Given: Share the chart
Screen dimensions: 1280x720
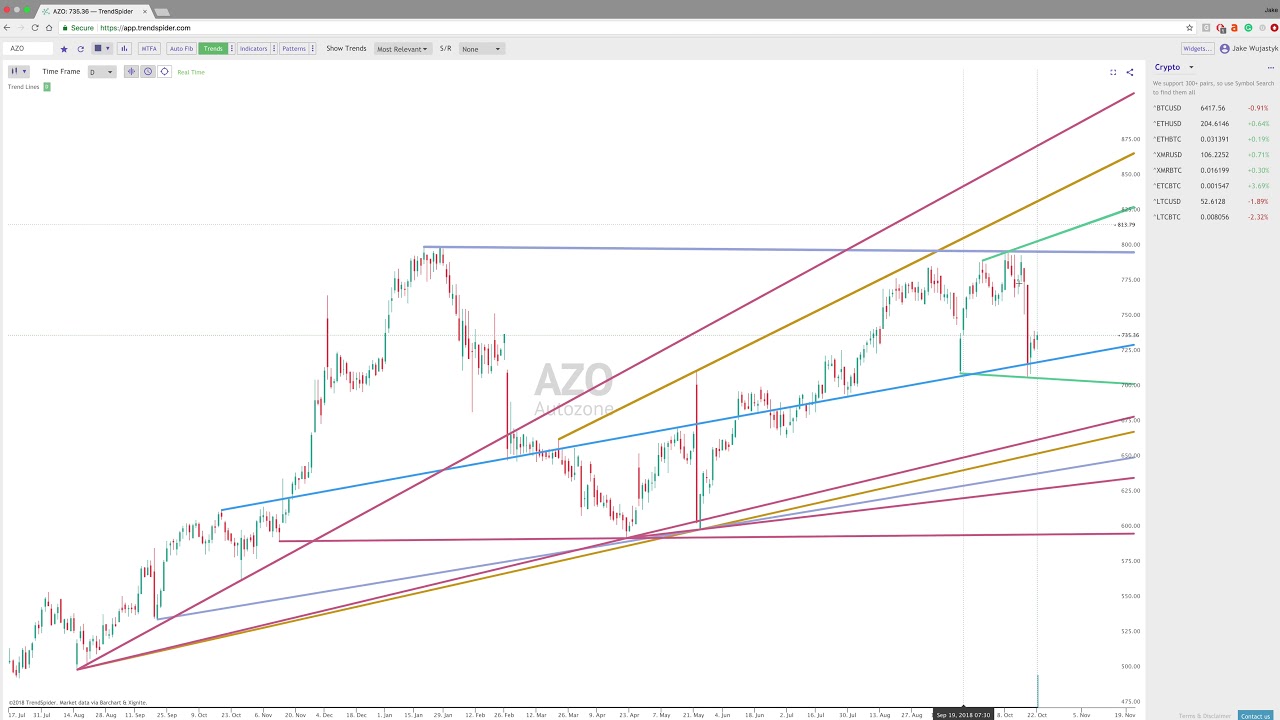Looking at the screenshot, I should tap(1130, 72).
